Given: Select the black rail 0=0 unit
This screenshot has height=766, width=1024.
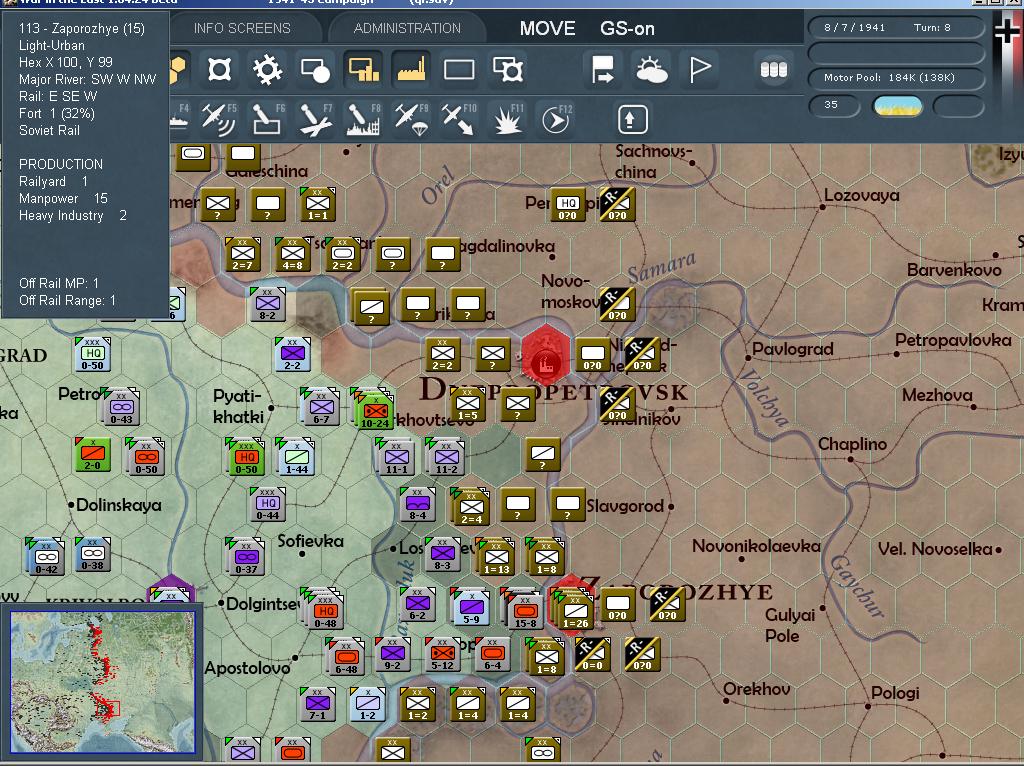Looking at the screenshot, I should (x=592, y=655).
